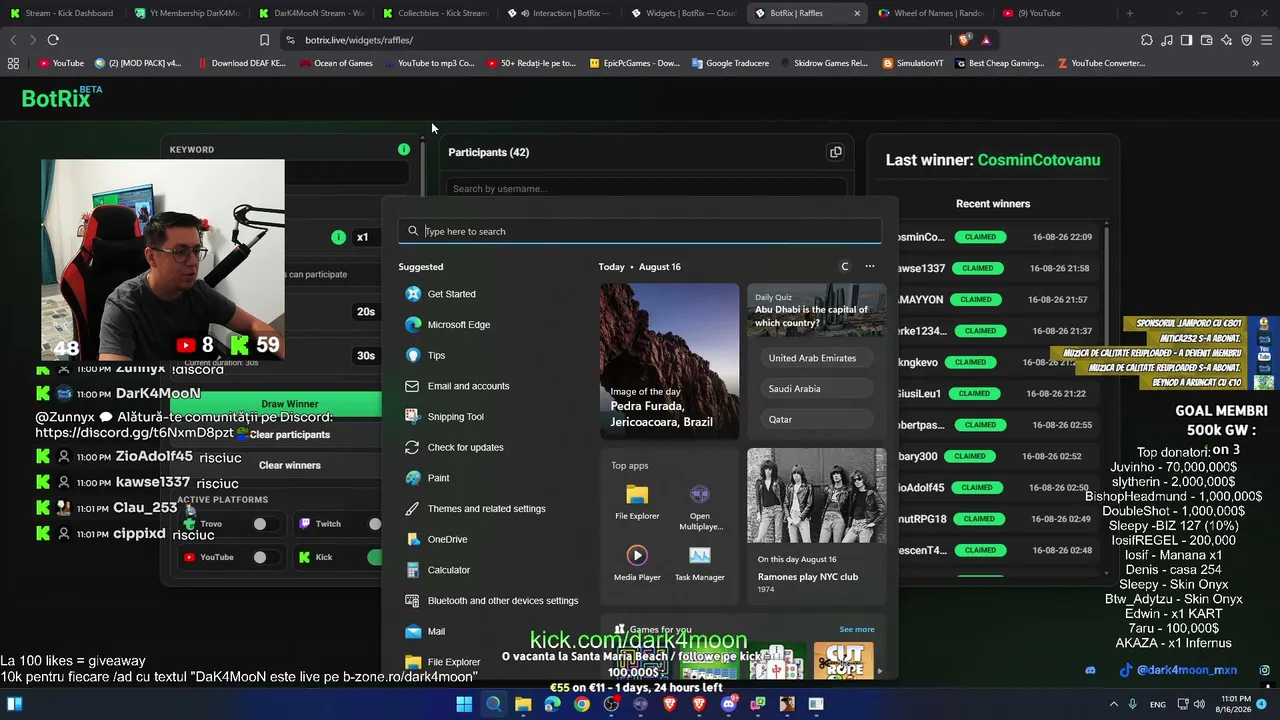This screenshot has height=720, width=1280.
Task: Launch Snipping Tool from suggestions
Action: point(444,417)
